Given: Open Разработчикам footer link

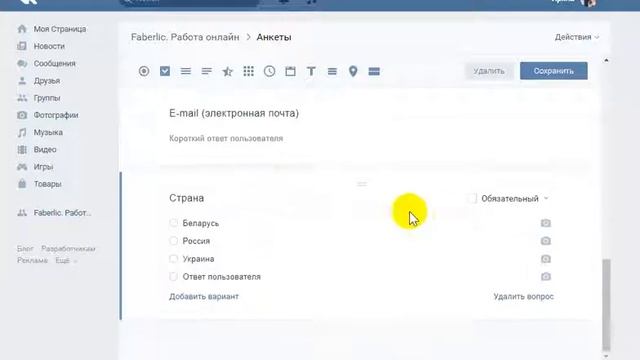Looking at the screenshot, I should [68, 249].
